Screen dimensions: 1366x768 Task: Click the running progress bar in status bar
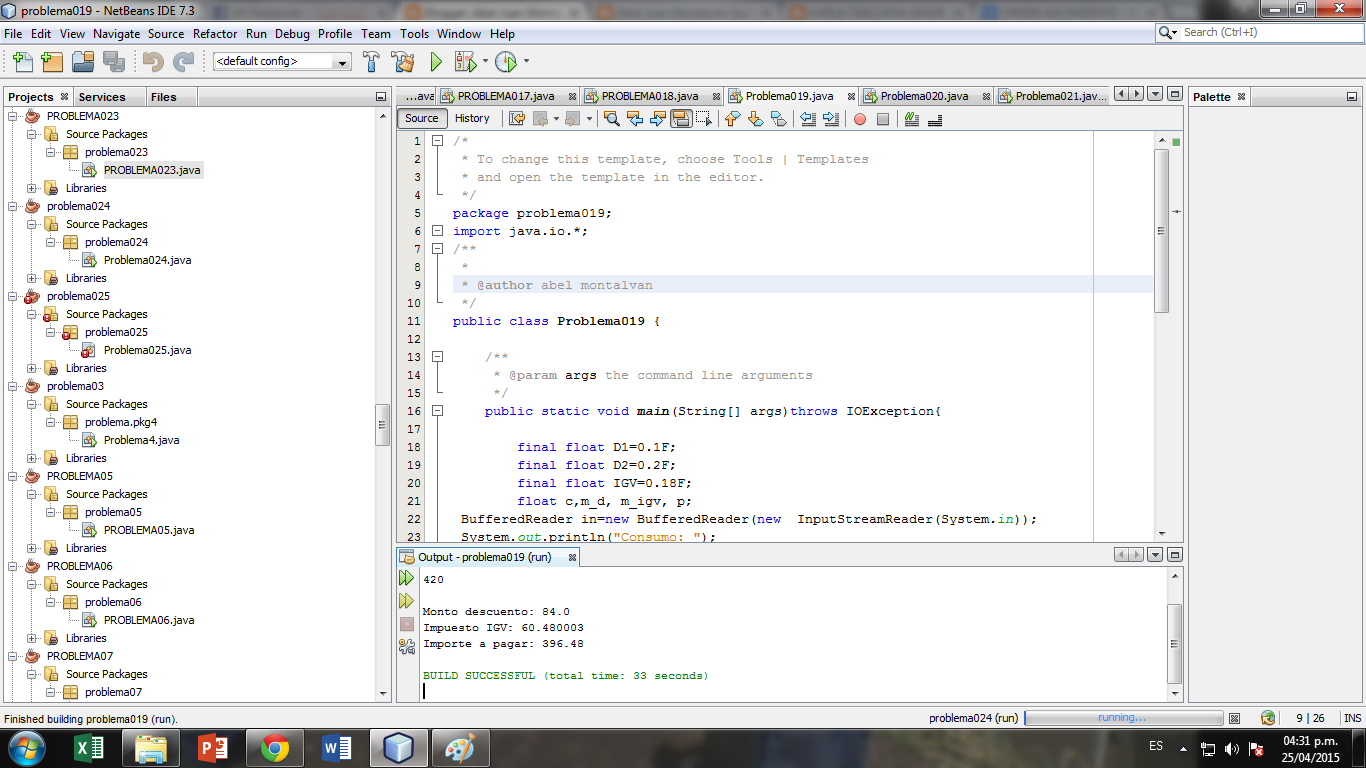(1124, 718)
